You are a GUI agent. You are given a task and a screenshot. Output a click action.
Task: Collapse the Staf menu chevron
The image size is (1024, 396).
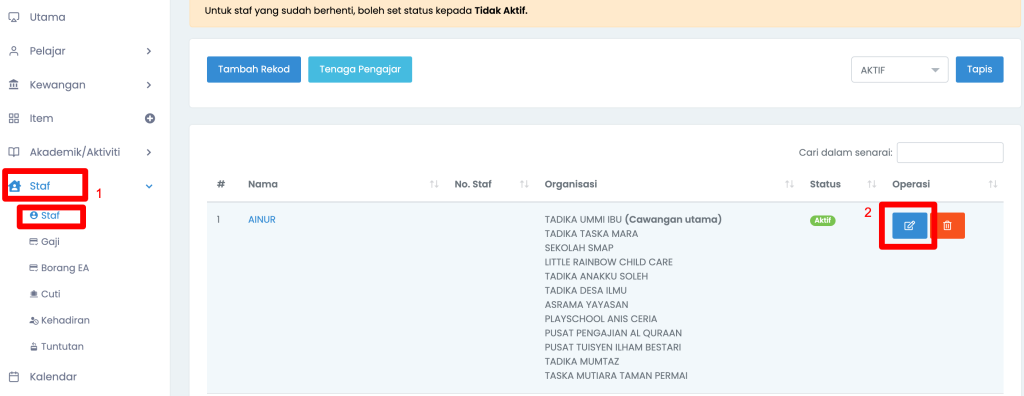[149, 186]
